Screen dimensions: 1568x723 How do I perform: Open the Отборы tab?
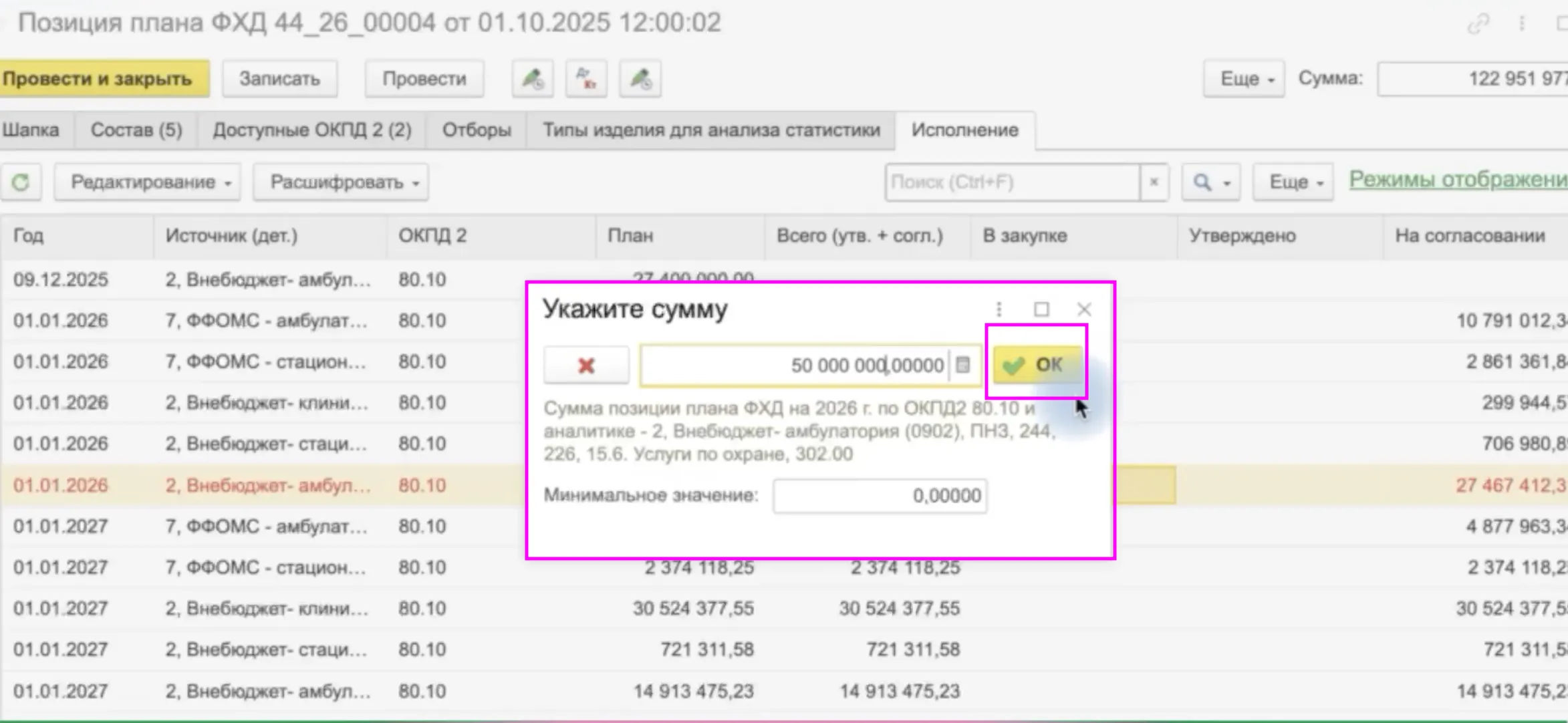[477, 130]
